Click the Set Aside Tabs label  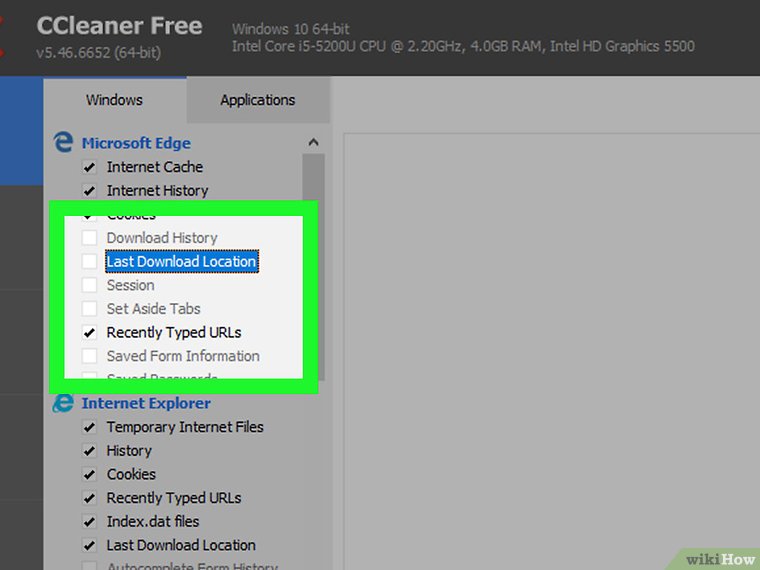coord(153,309)
